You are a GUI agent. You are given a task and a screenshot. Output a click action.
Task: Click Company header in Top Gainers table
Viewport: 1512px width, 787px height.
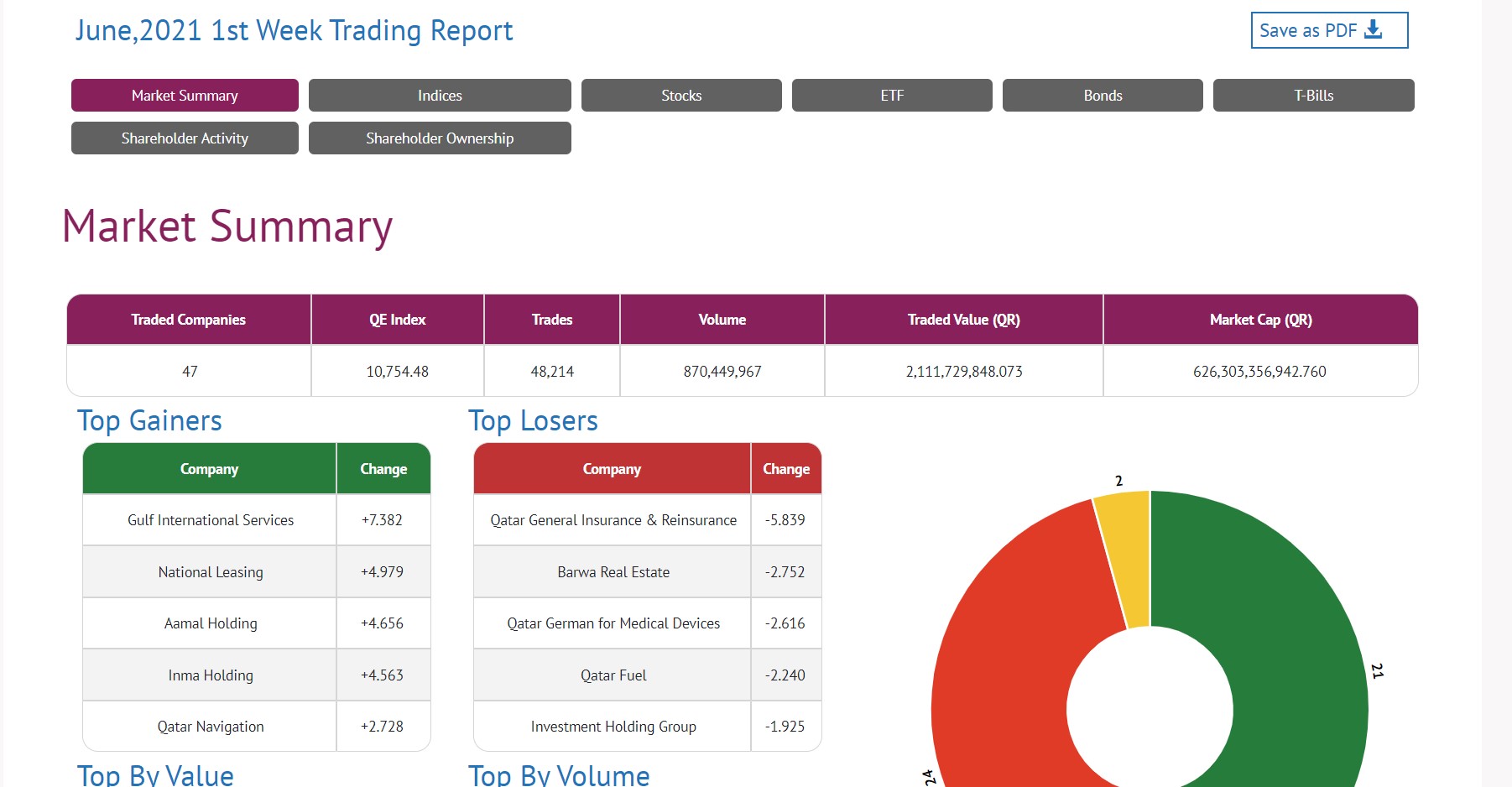tap(209, 469)
